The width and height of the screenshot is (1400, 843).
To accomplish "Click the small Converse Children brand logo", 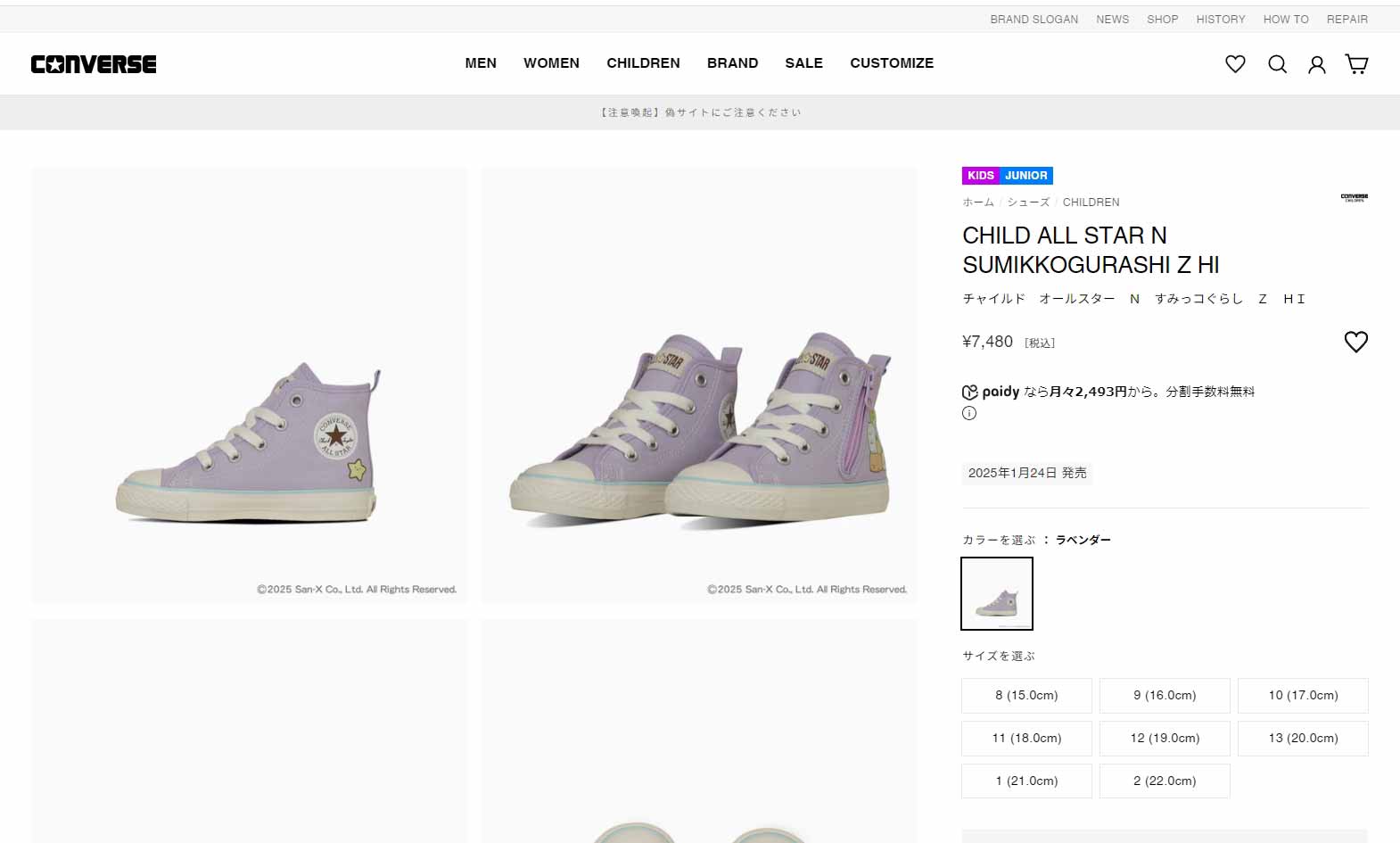I will click(1354, 197).
